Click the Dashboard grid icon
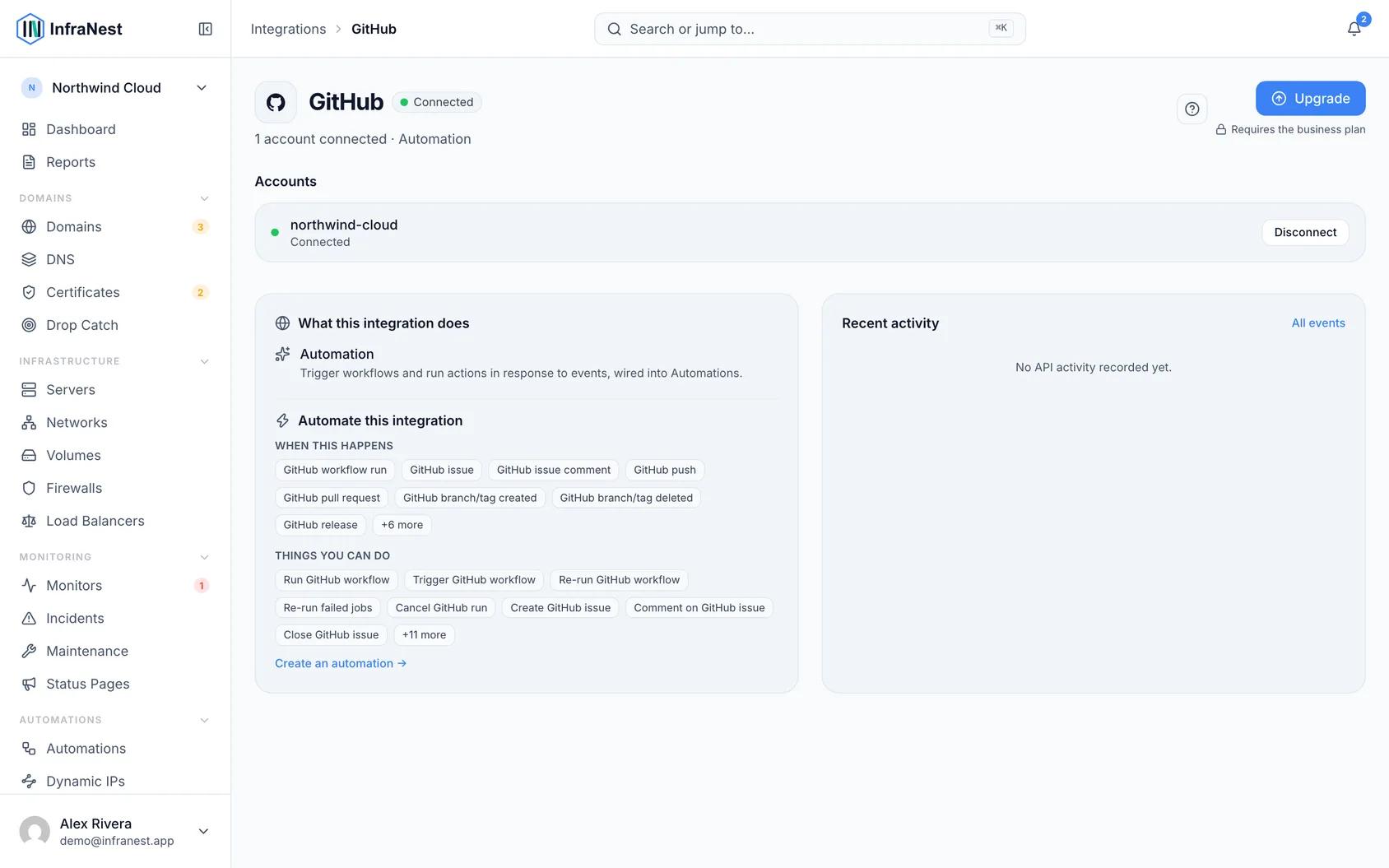Viewport: 1389px width, 868px height. coord(29,129)
